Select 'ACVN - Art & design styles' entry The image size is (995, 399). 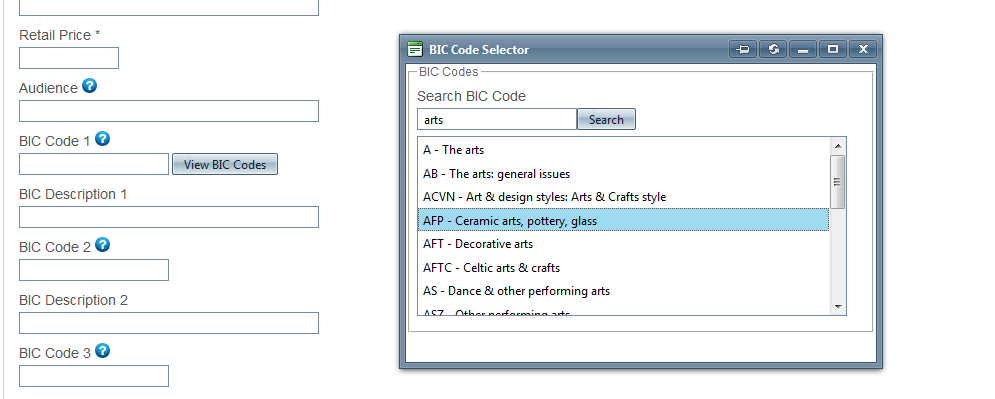pyautogui.click(x=624, y=197)
